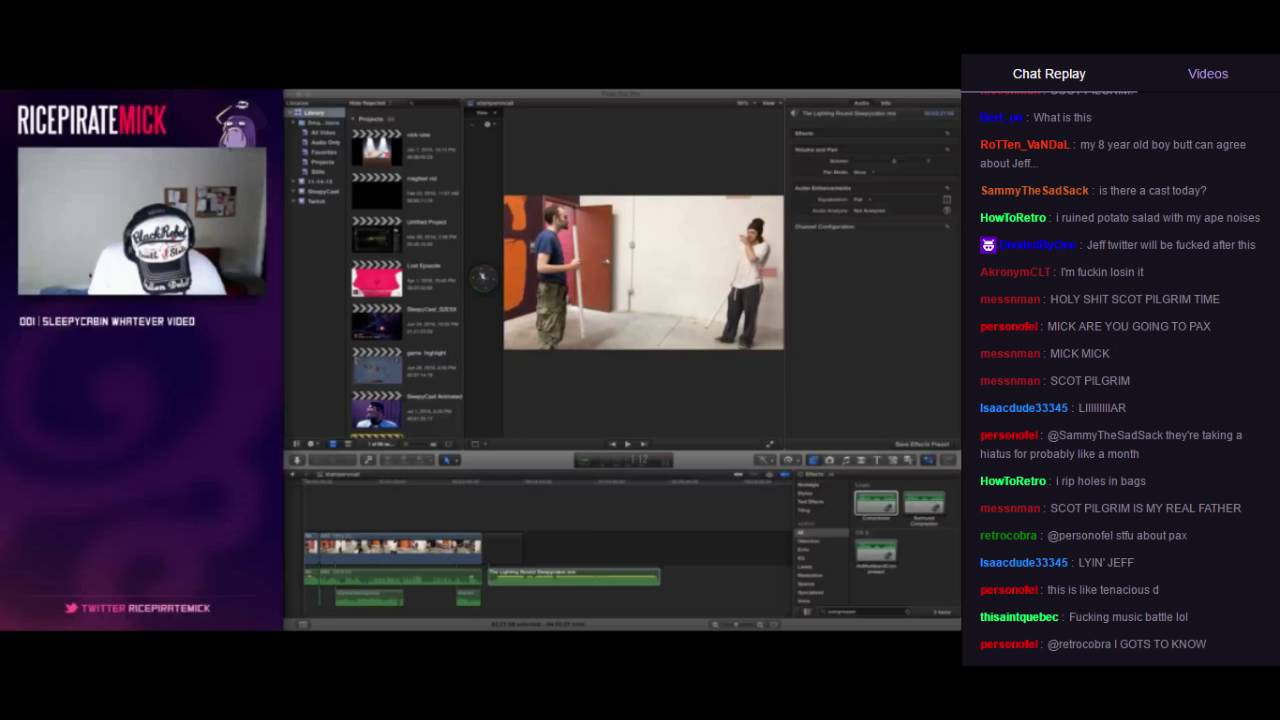Expand the Twitch event triangle

pos(293,201)
